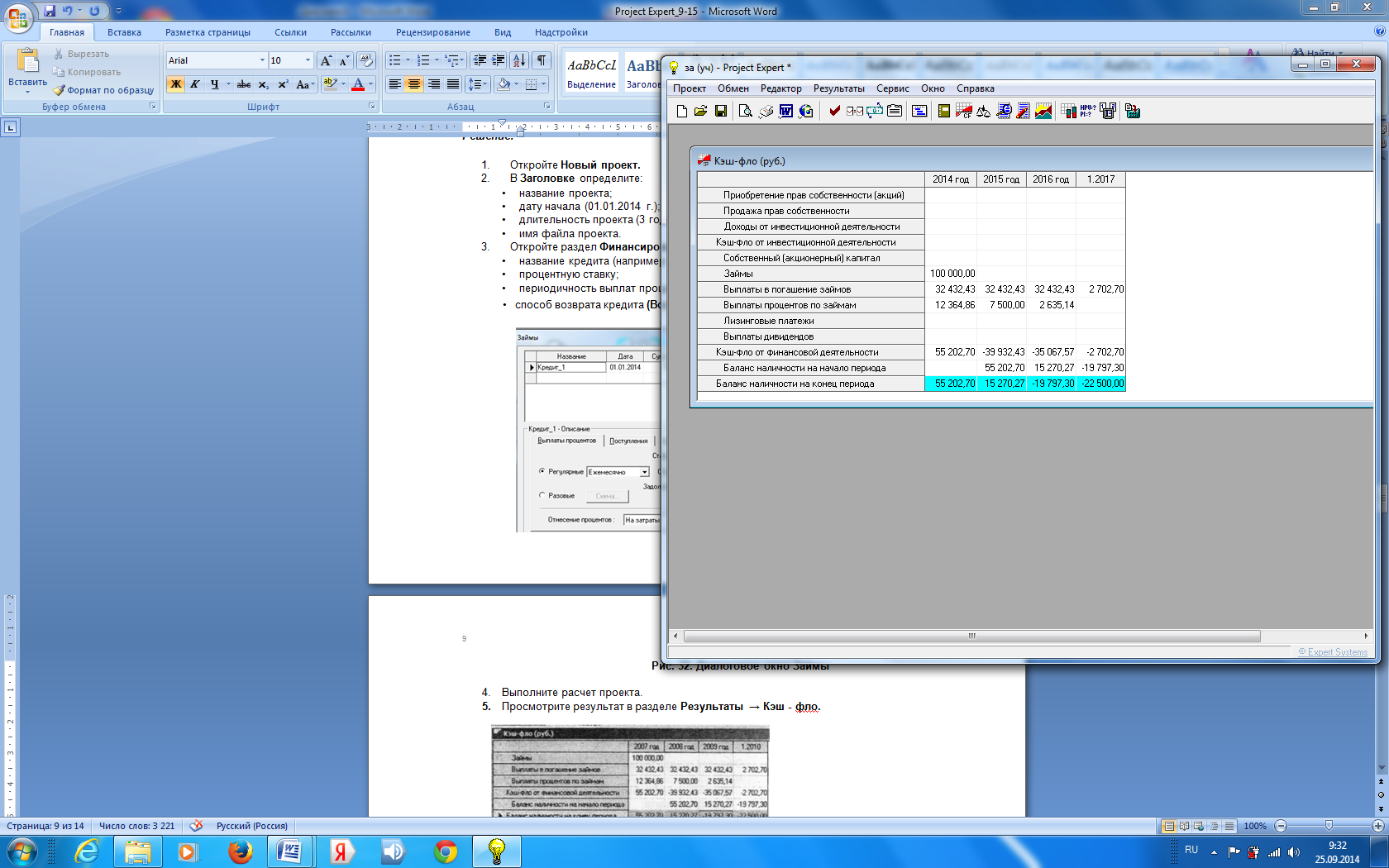This screenshot has width=1389, height=868.
Task: Expand underline style dropdown arrow
Action: pos(227,84)
